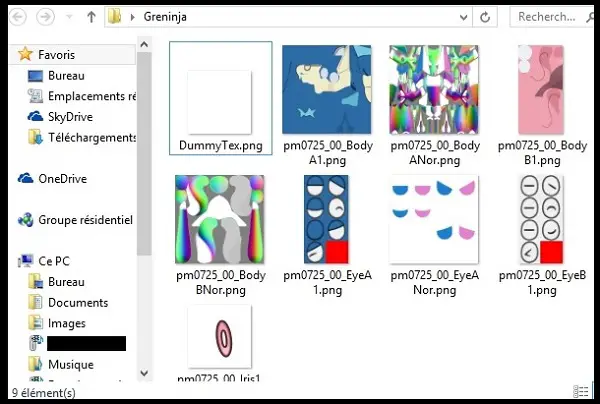The height and width of the screenshot is (404, 600).
Task: Go forward with the Forward arrow
Action: point(46,17)
